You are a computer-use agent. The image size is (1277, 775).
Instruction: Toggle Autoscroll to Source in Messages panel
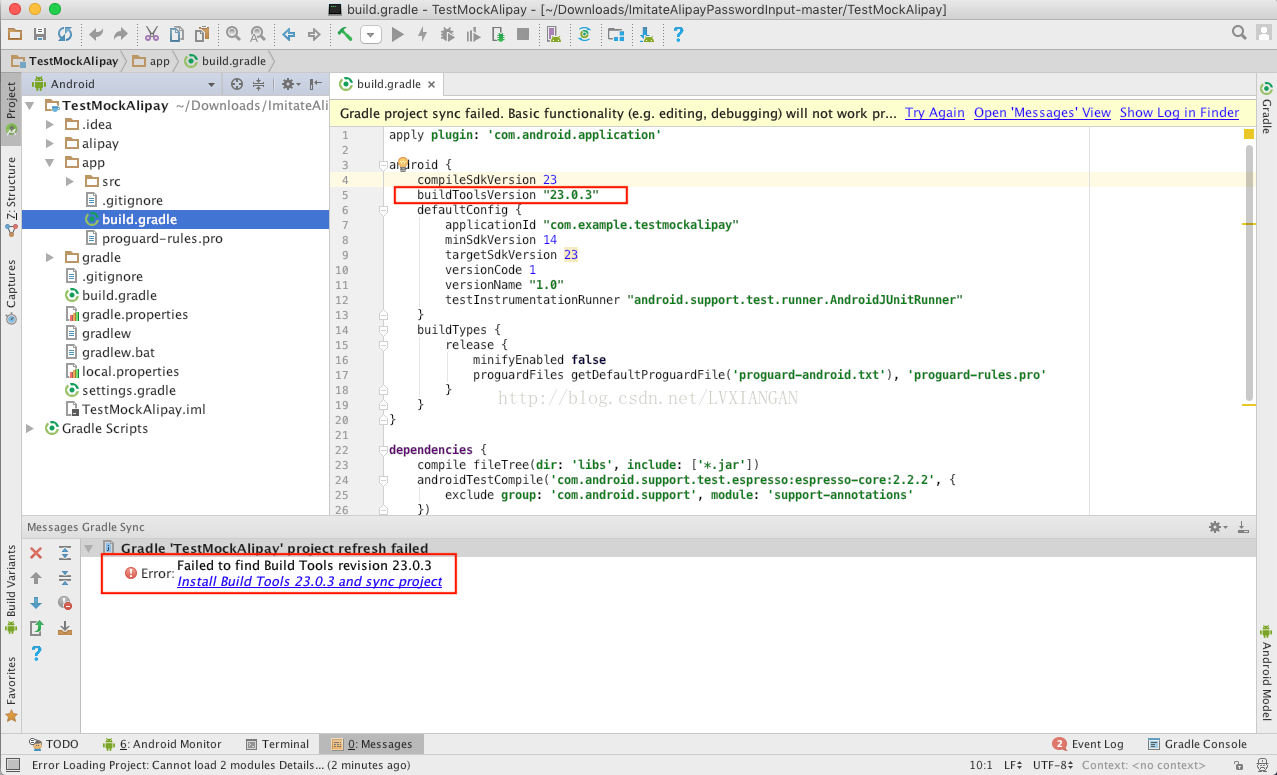(x=65, y=628)
